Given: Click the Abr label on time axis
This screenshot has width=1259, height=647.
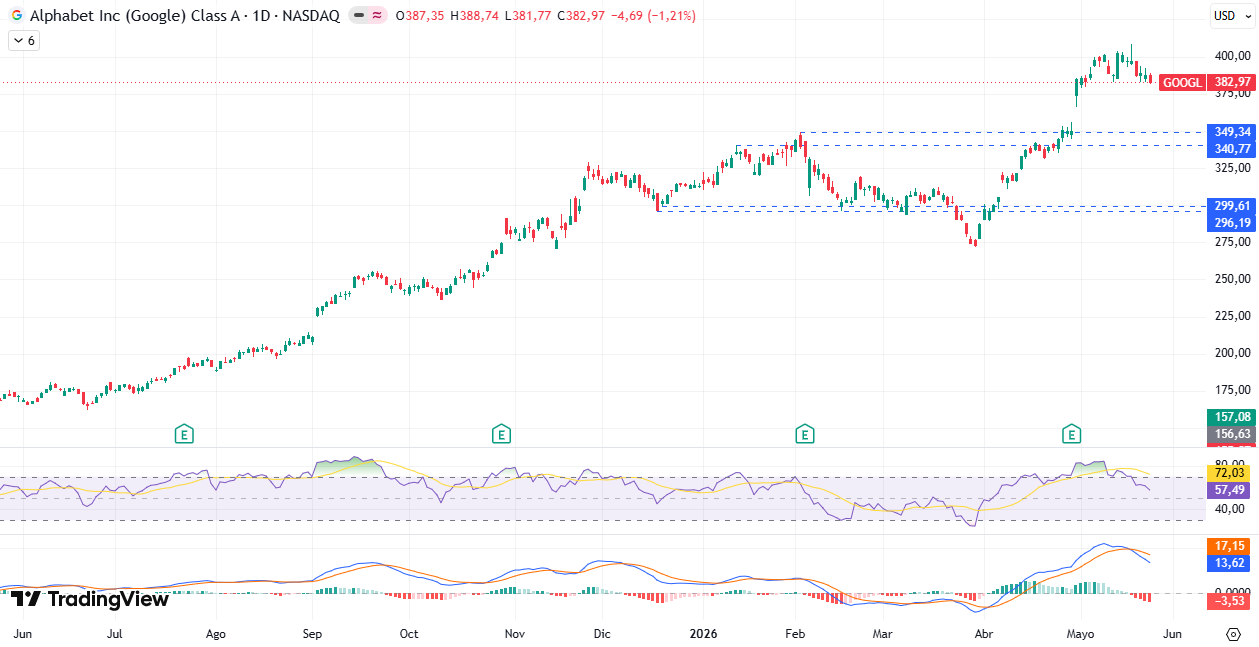Looking at the screenshot, I should tap(984, 634).
